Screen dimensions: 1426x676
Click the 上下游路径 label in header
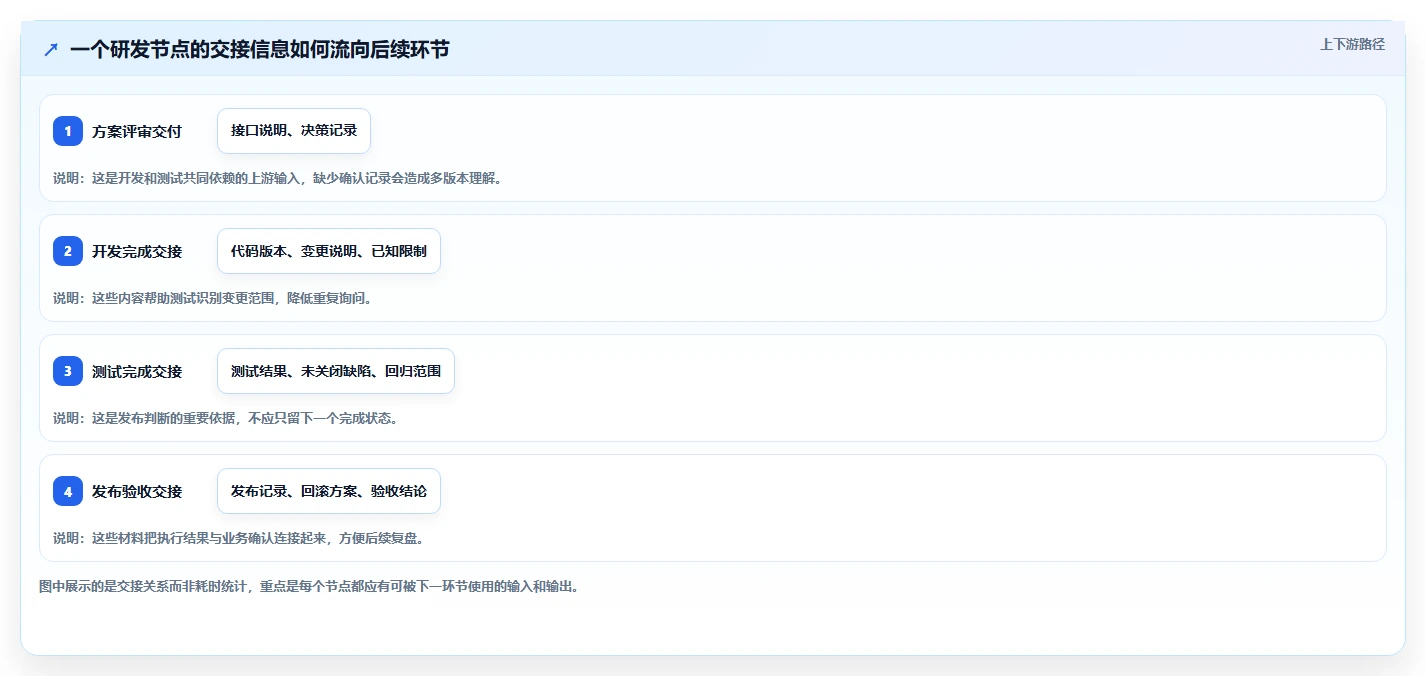pos(1352,44)
